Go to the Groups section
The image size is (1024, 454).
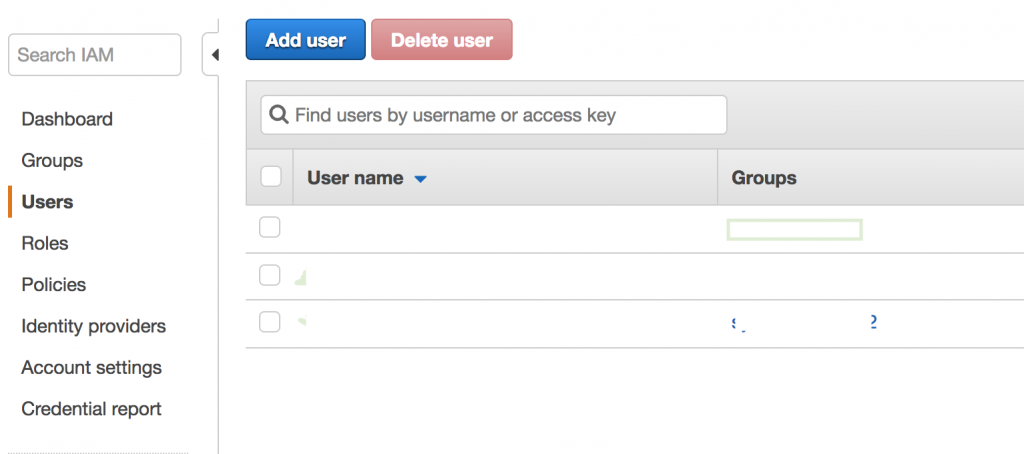[x=52, y=161]
